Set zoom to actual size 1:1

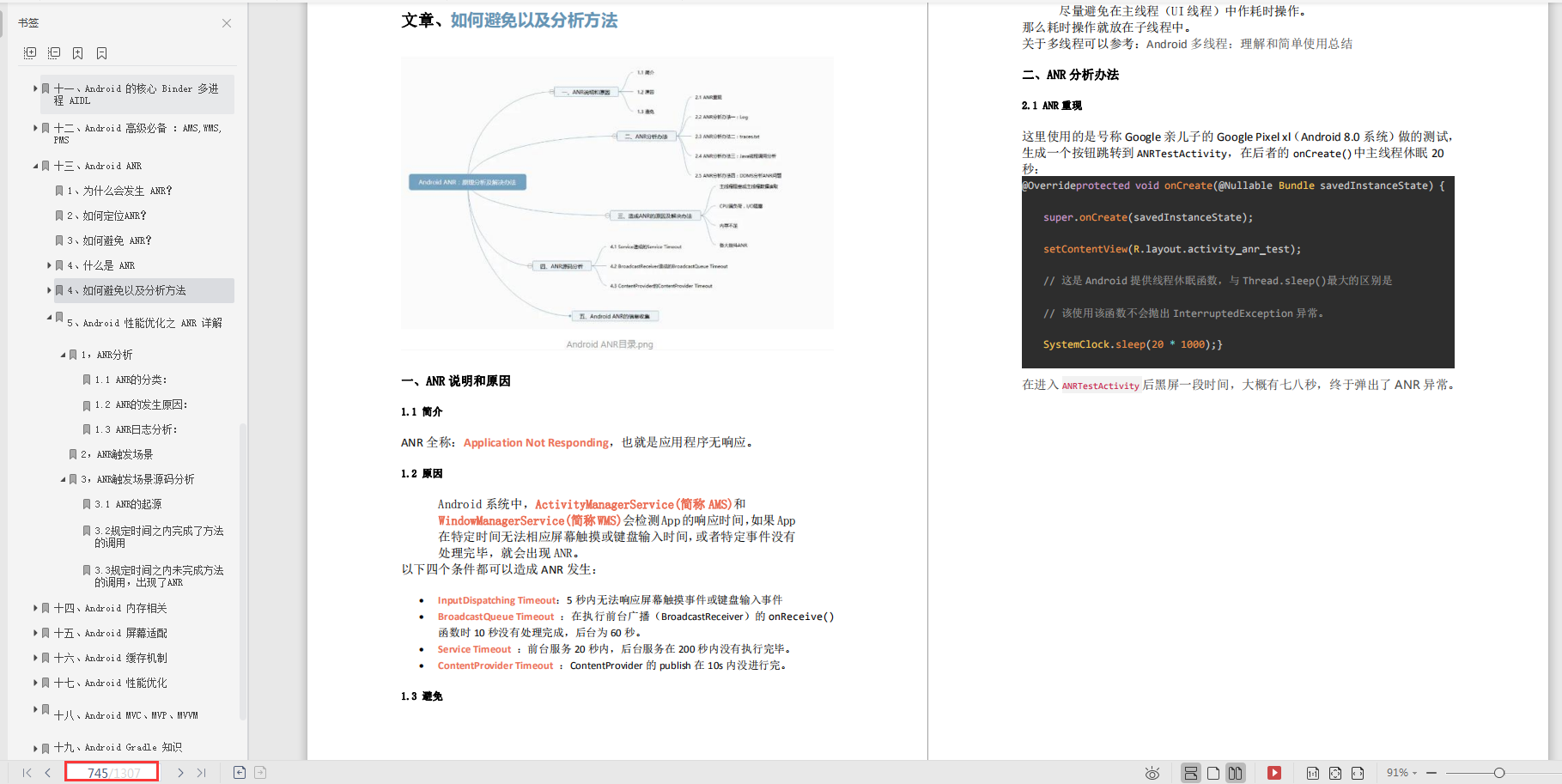1313,773
